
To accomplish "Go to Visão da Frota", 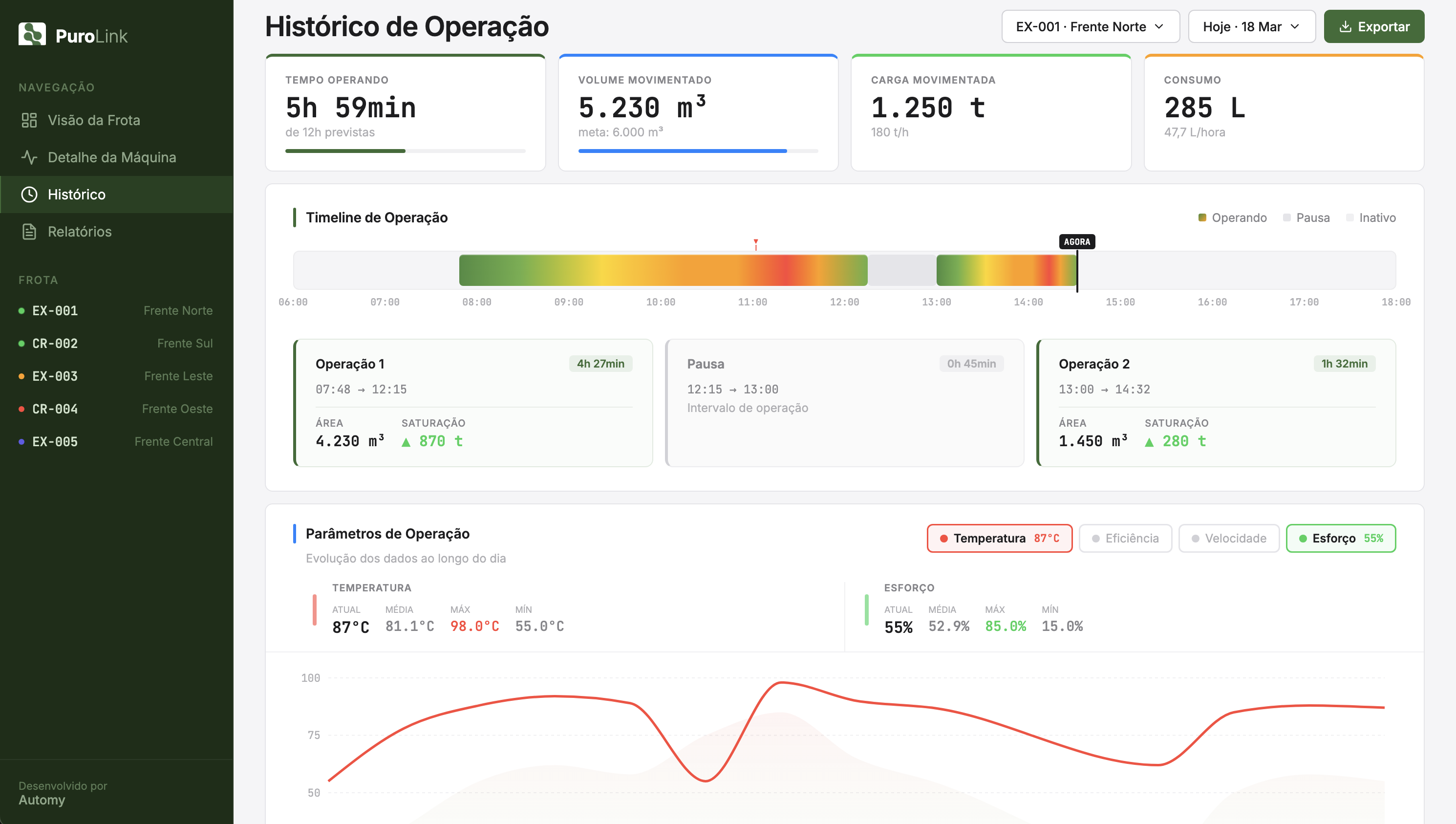I will [x=116, y=120].
